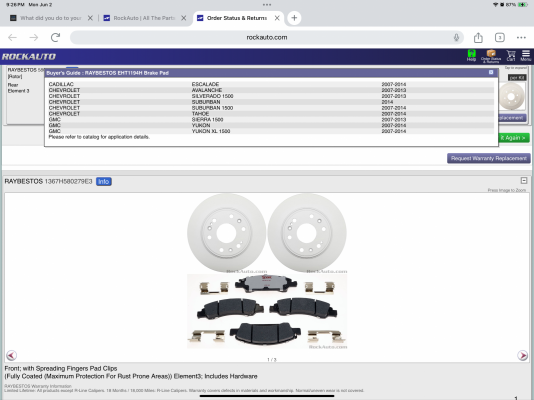Open the RockAuto Menu hamburger icon

525,55
